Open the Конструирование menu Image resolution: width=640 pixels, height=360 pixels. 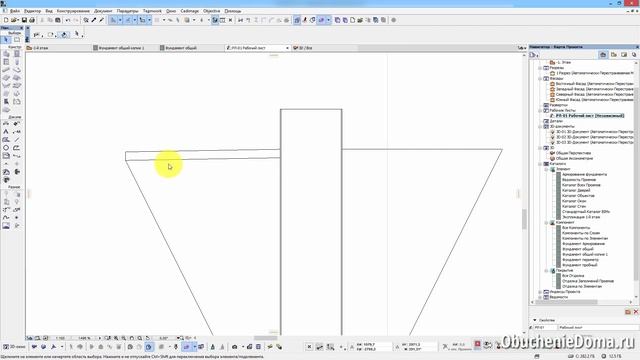73,11
